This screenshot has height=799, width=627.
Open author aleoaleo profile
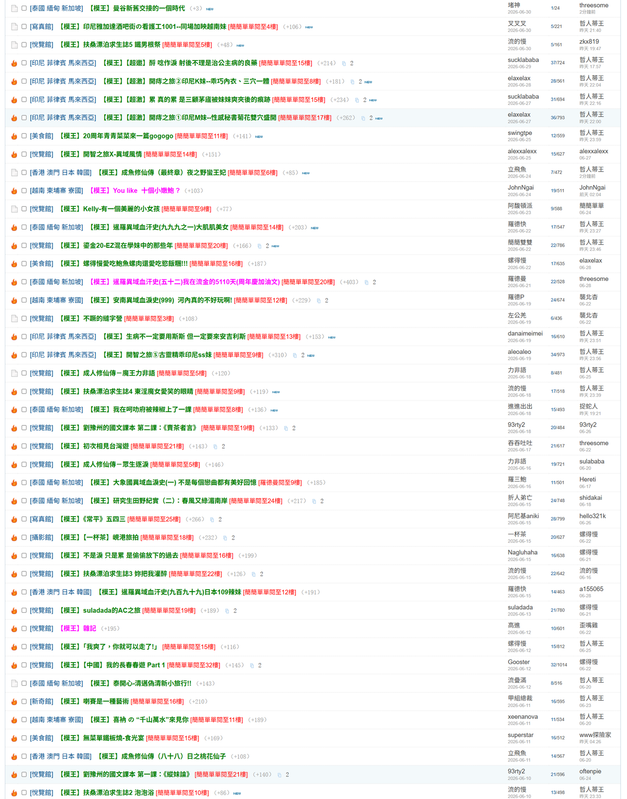(519, 352)
